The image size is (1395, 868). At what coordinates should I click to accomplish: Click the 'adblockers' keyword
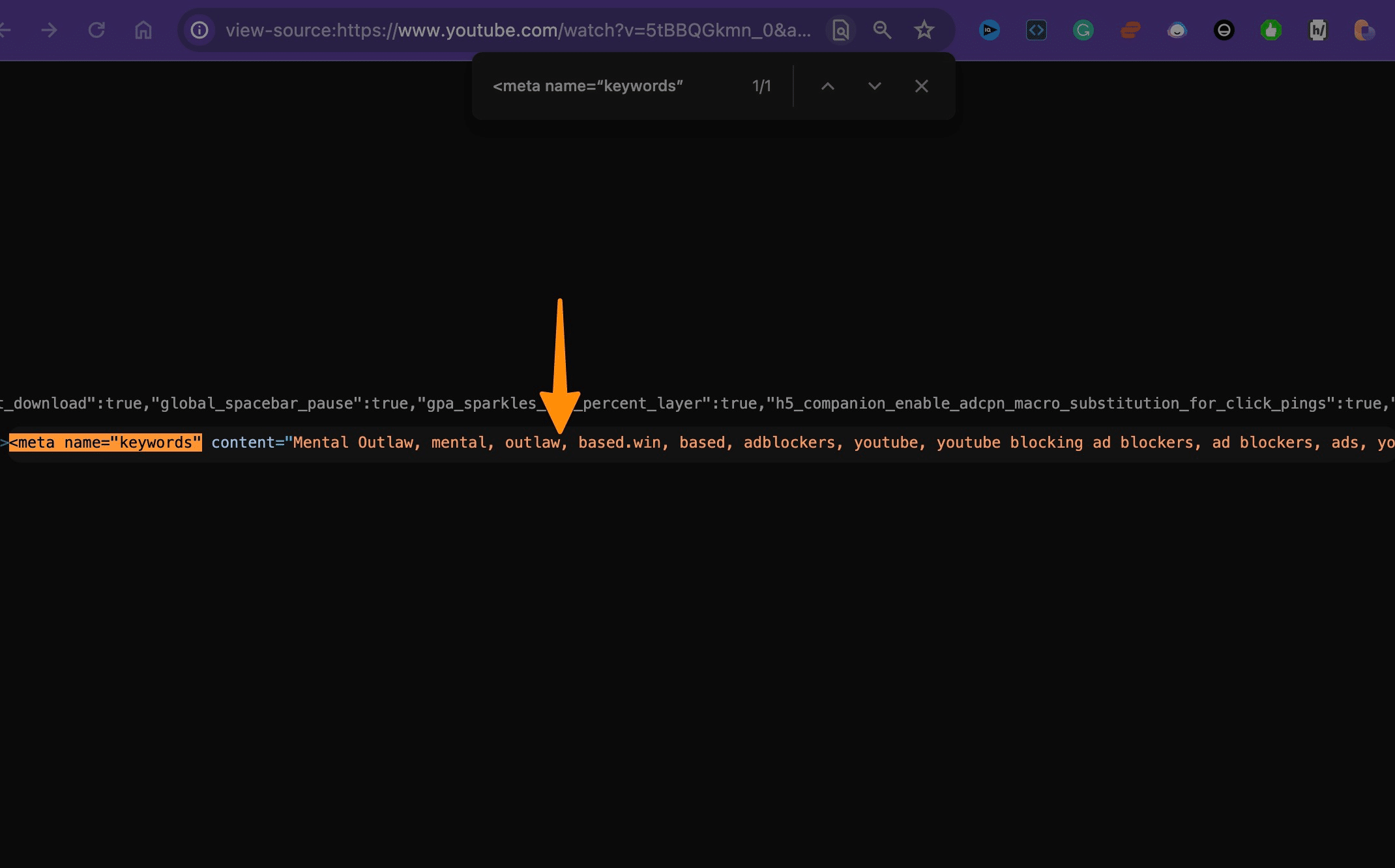(x=789, y=442)
